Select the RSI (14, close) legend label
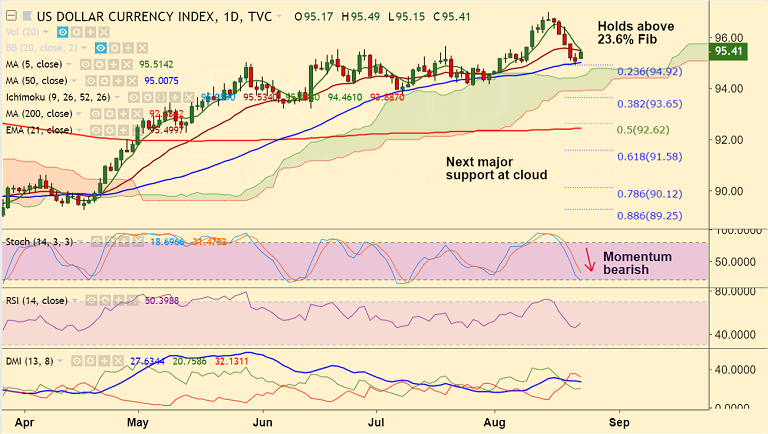This screenshot has width=768, height=434. (37, 300)
